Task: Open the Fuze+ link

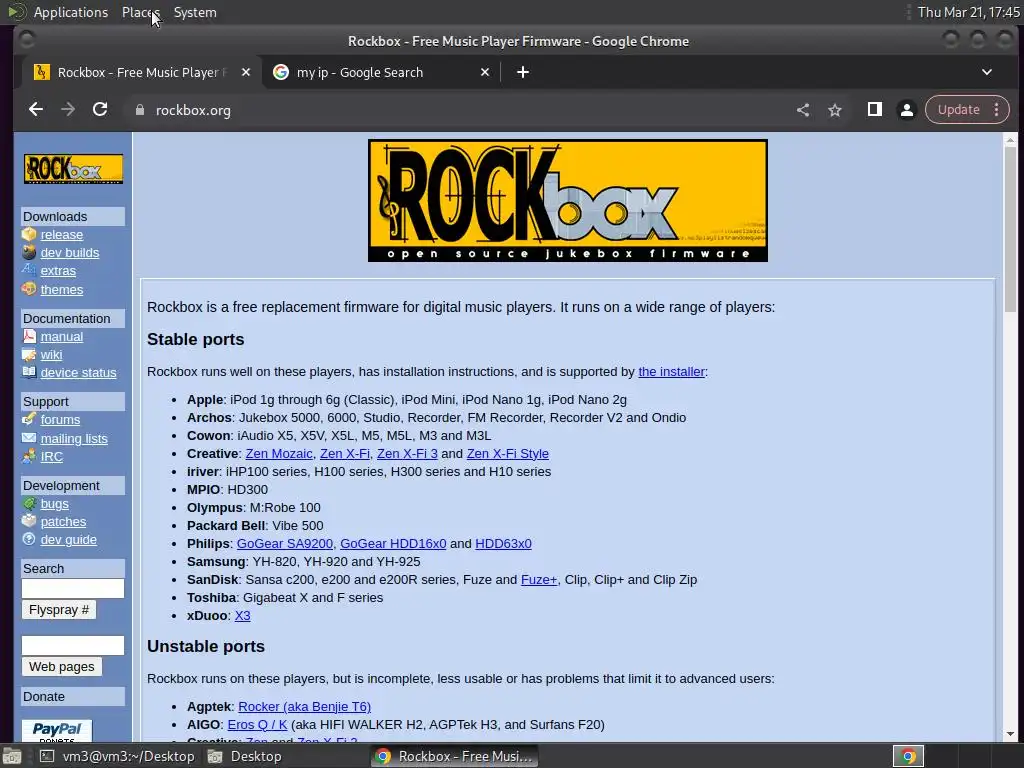Action: (539, 579)
